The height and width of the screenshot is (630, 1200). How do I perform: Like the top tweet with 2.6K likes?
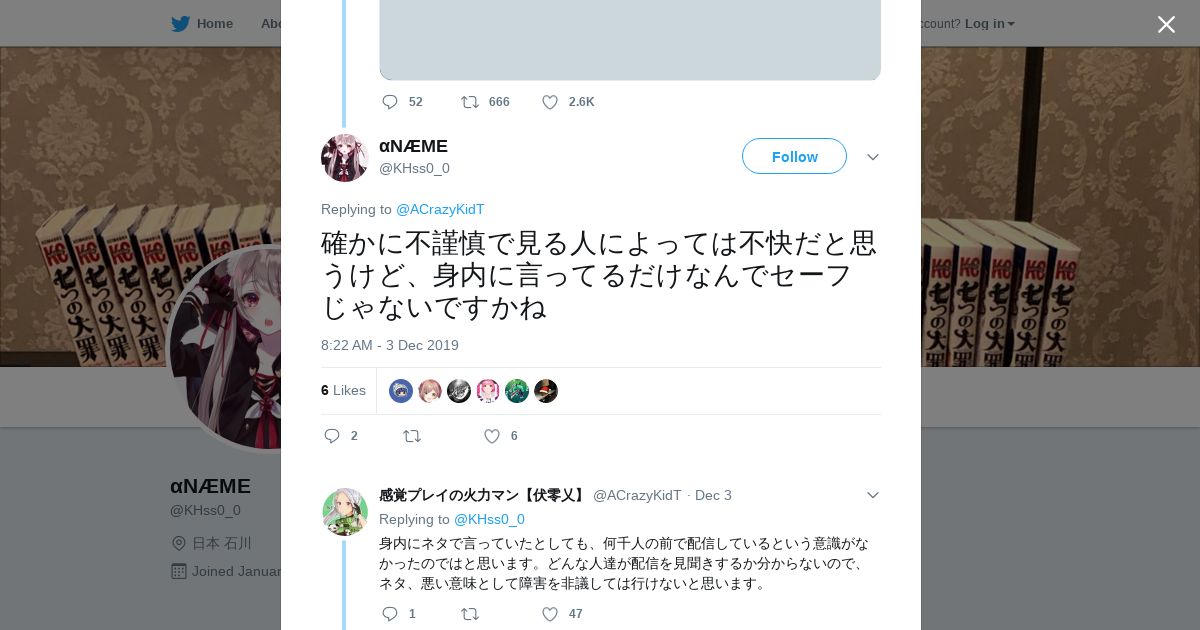(550, 102)
